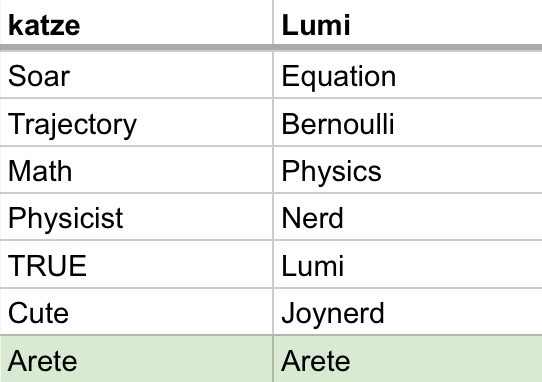Select the bold Lumi header cell
This screenshot has height=382, width=542.
click(408, 22)
